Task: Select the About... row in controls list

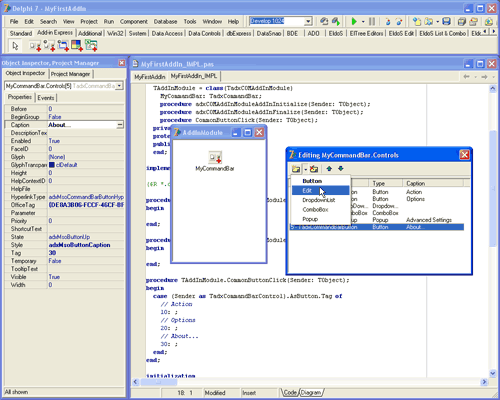Action: [377, 227]
